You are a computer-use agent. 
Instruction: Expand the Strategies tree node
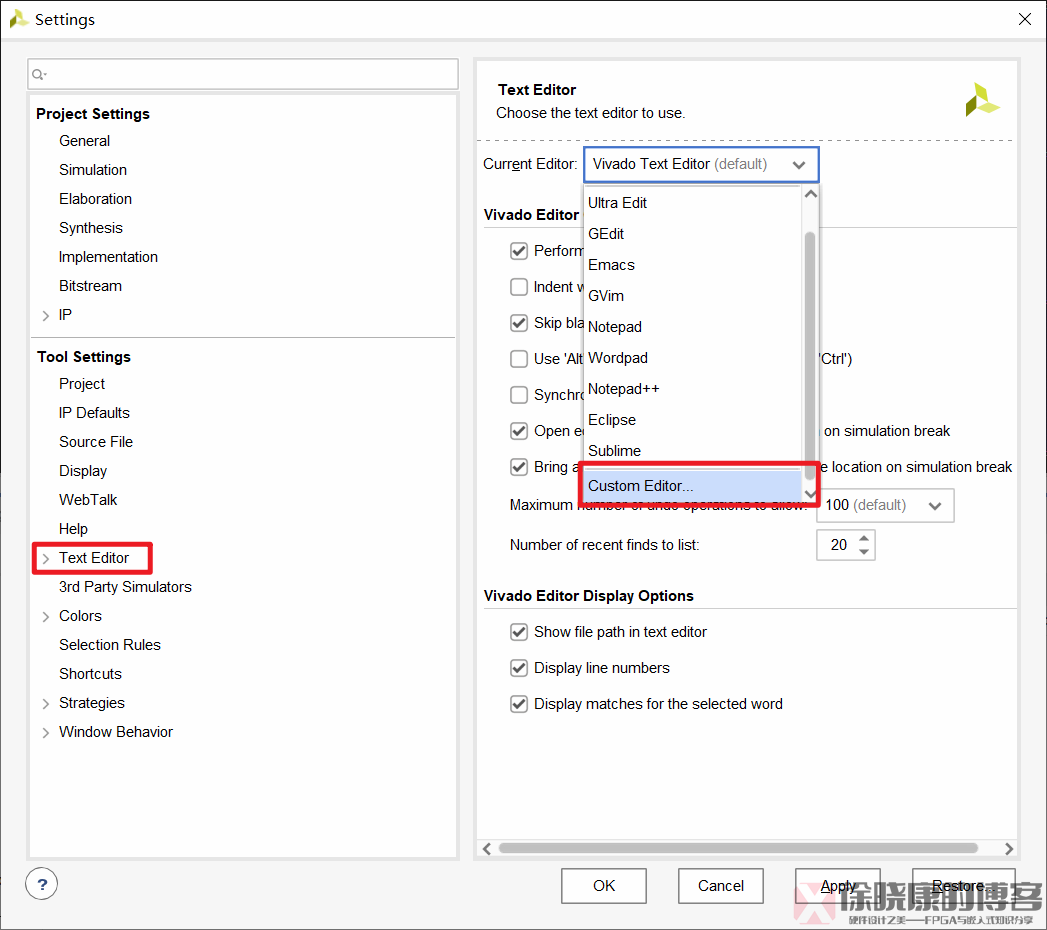pos(45,704)
